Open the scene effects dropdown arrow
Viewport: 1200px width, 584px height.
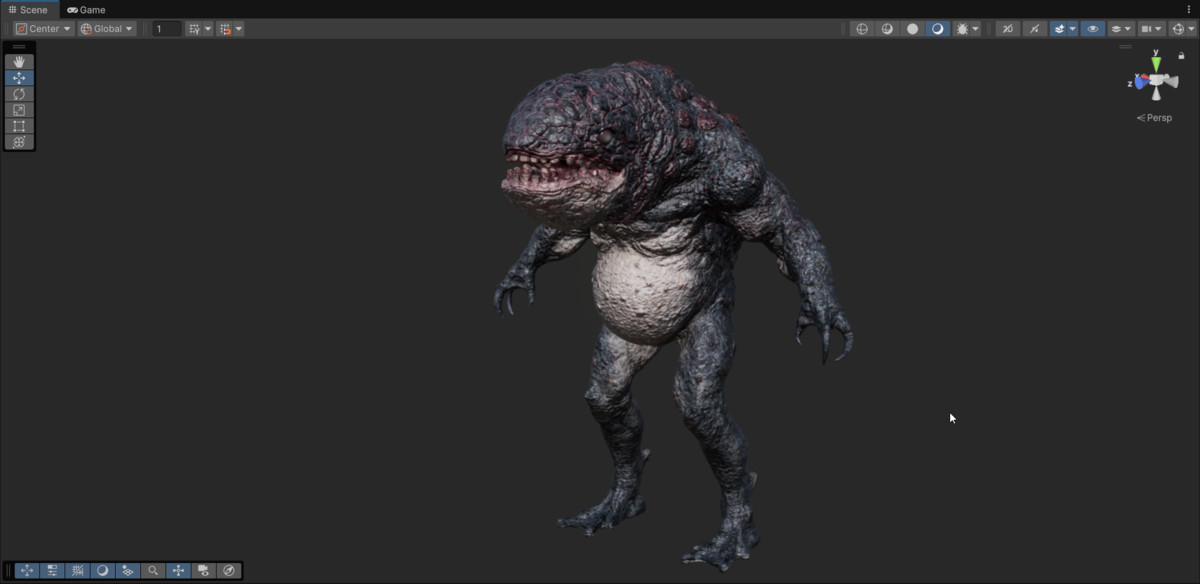[1073, 29]
